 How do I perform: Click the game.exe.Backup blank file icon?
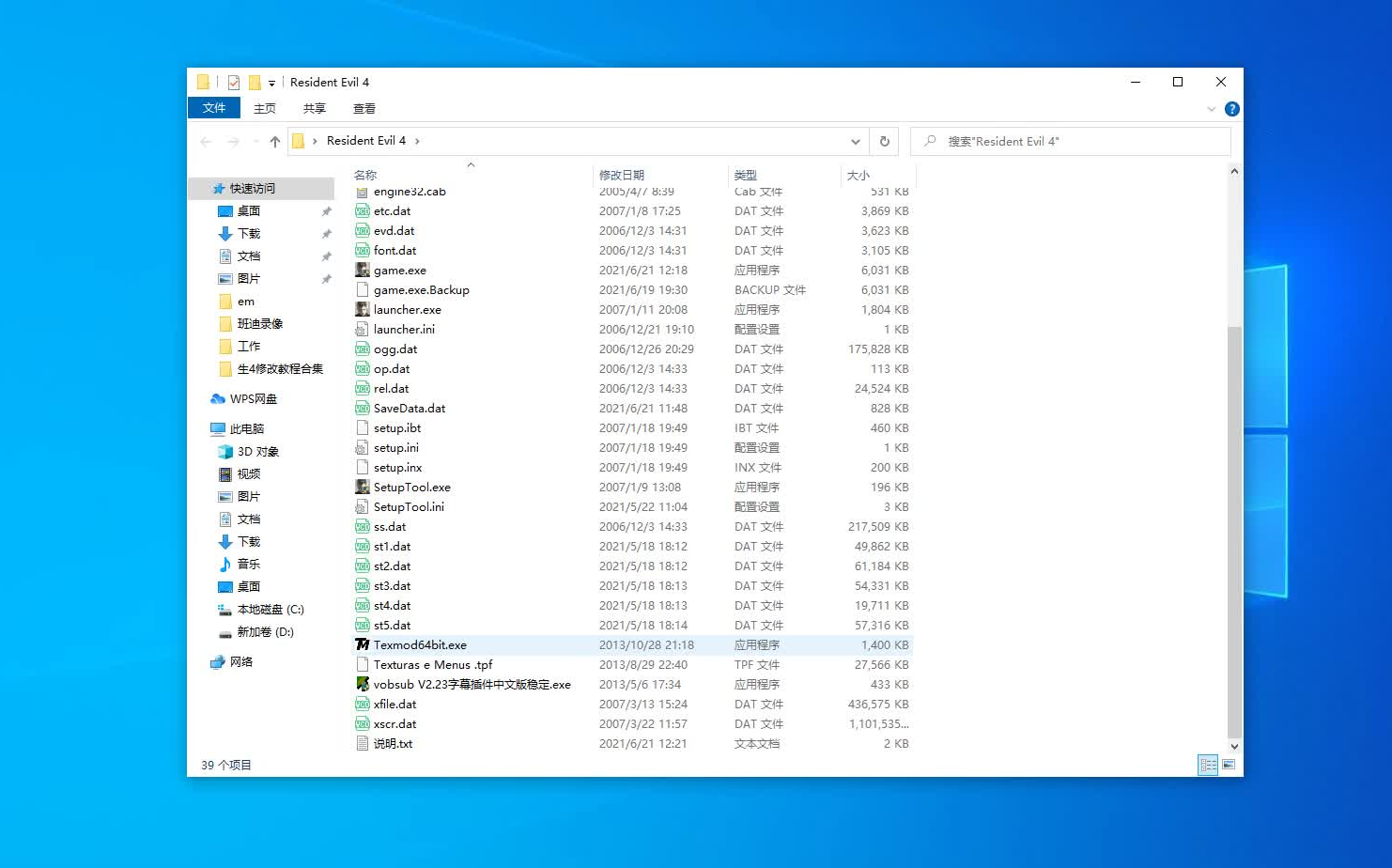[x=362, y=289]
